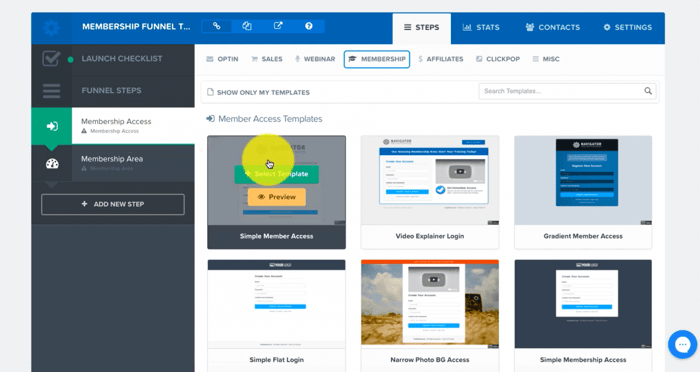The image size is (700, 372).
Task: Open the chat bubble widget
Action: [682, 344]
